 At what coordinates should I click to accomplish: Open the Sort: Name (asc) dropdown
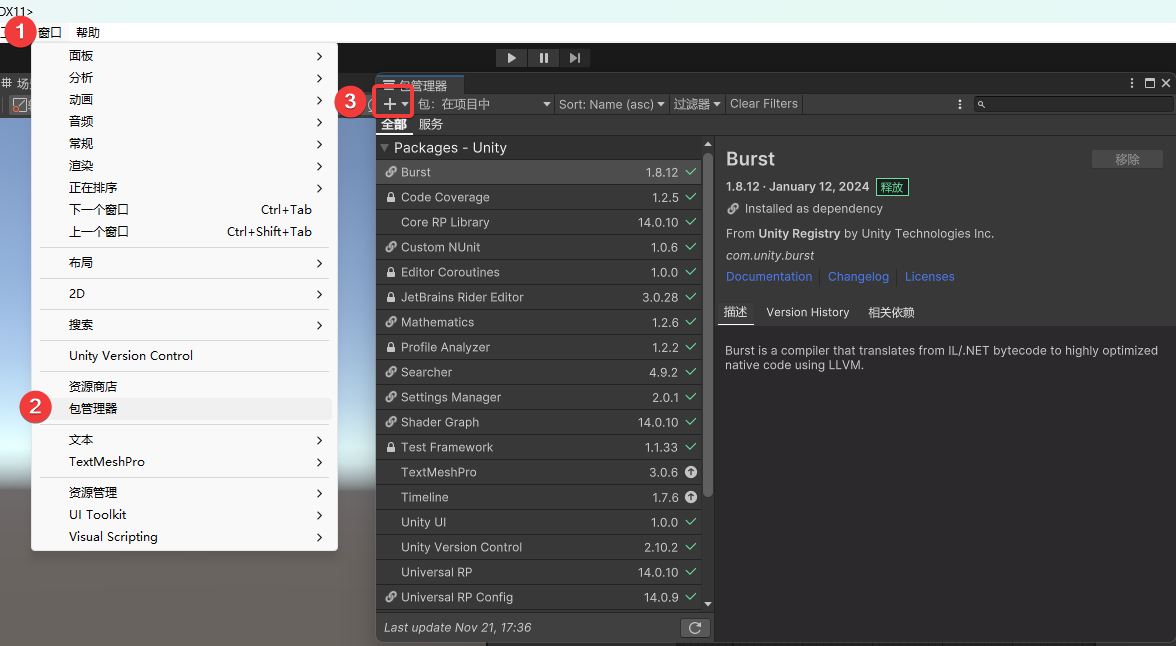tap(611, 104)
